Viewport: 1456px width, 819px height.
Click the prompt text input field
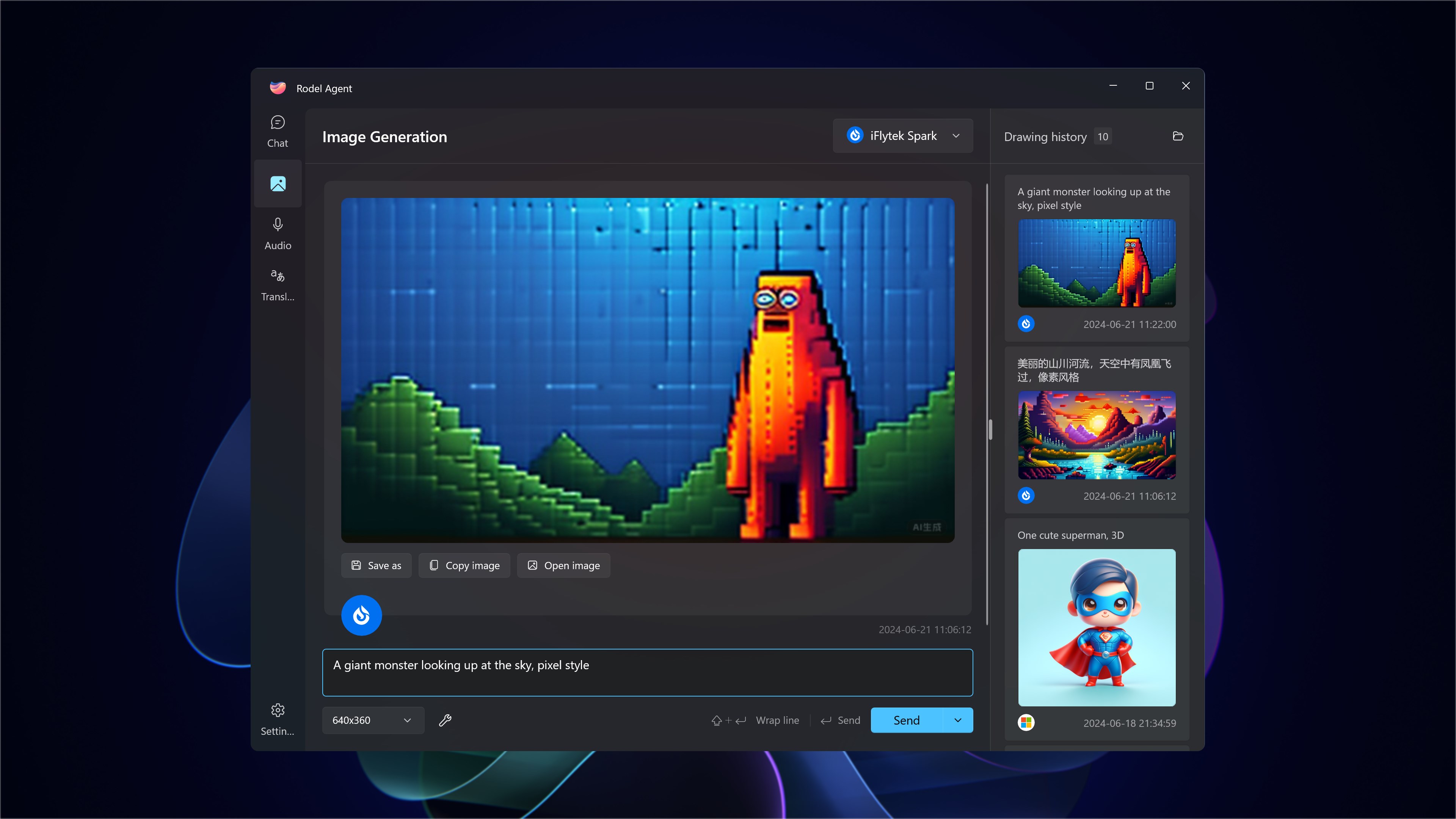tap(647, 672)
